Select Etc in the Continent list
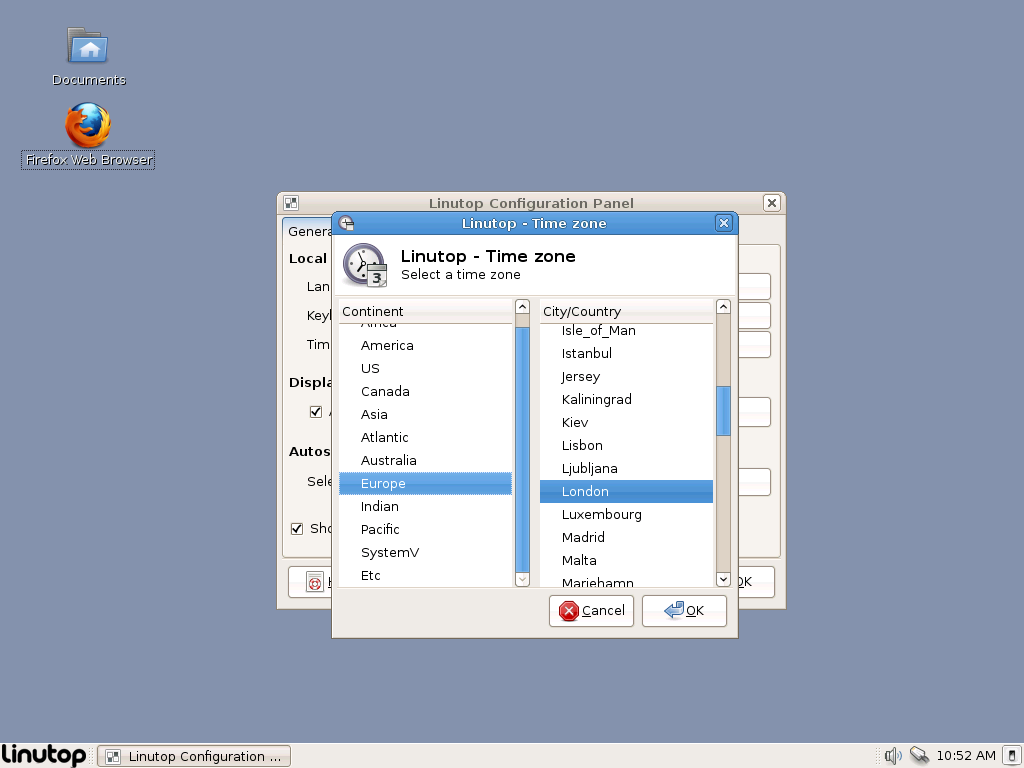 click(x=425, y=575)
